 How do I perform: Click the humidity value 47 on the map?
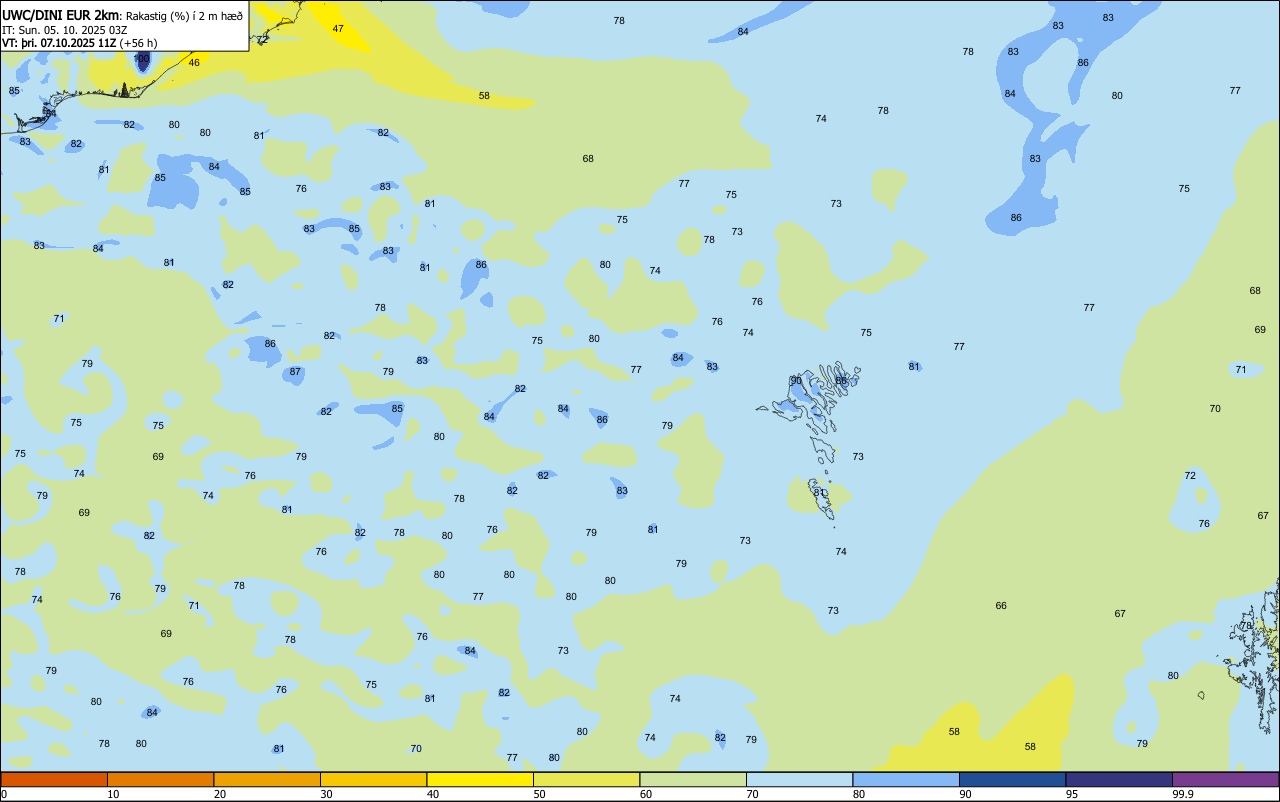pos(338,29)
